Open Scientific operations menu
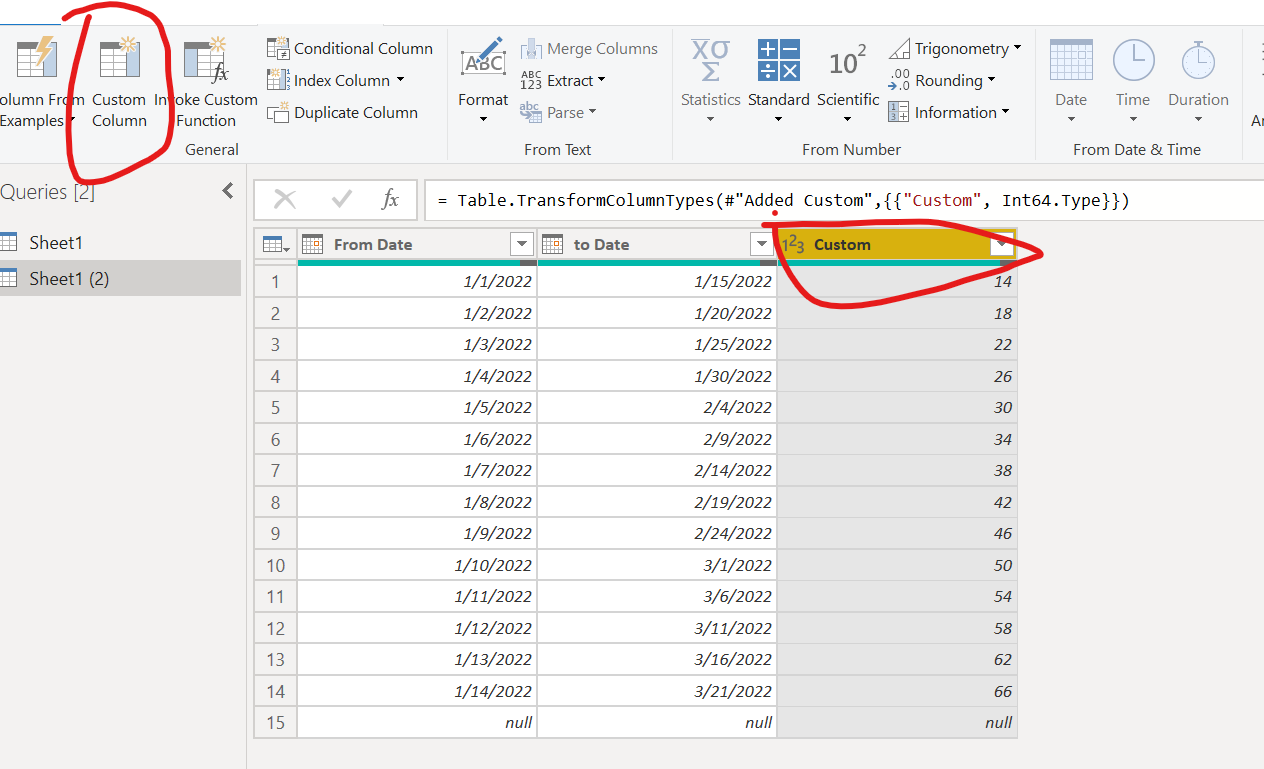Image resolution: width=1264 pixels, height=769 pixels. [847, 80]
